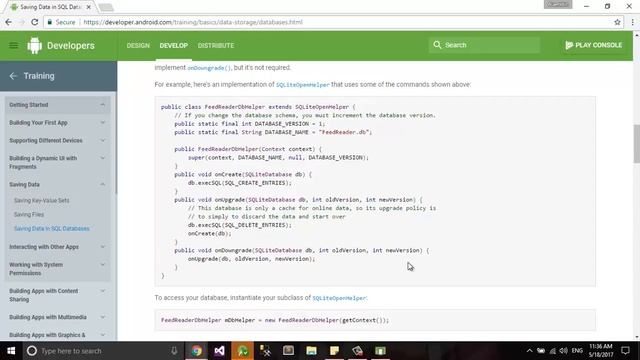Open the DEVELOP tab

coord(173,45)
